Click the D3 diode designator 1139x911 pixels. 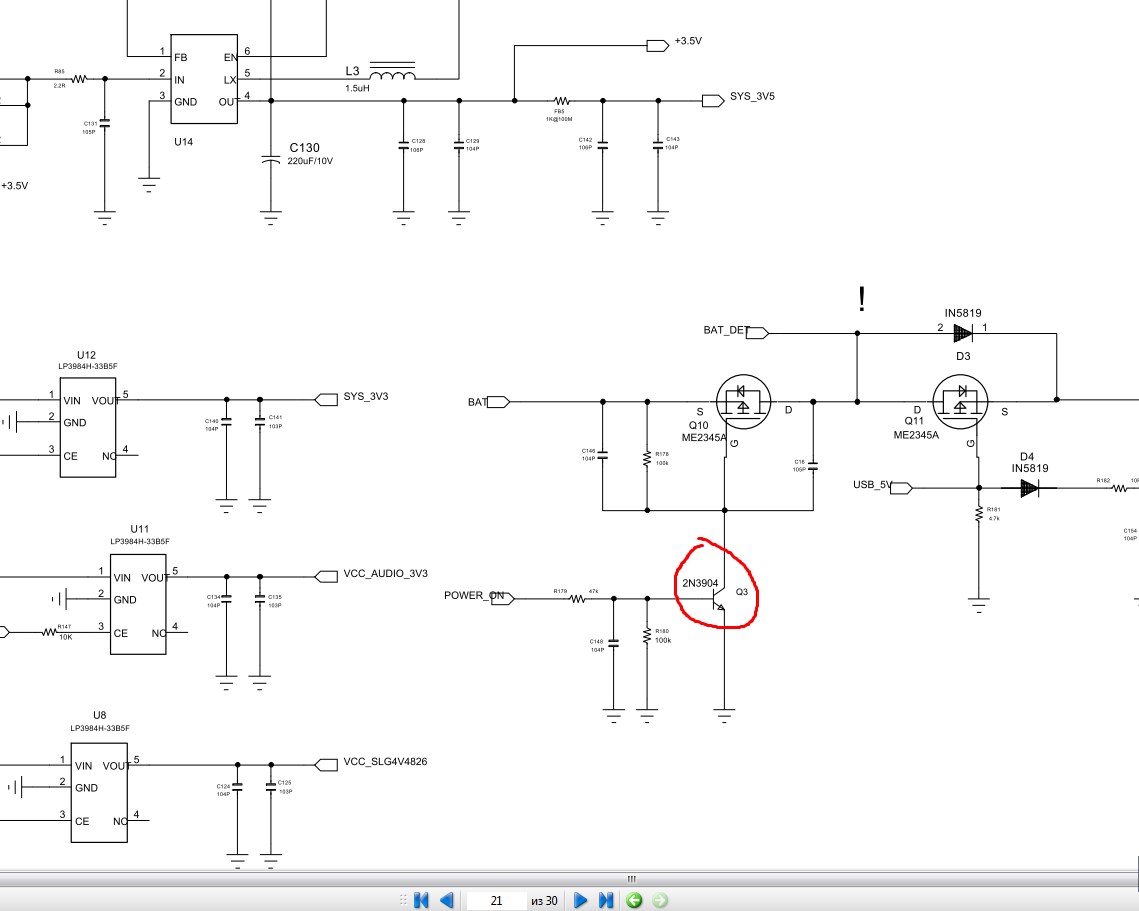962,356
